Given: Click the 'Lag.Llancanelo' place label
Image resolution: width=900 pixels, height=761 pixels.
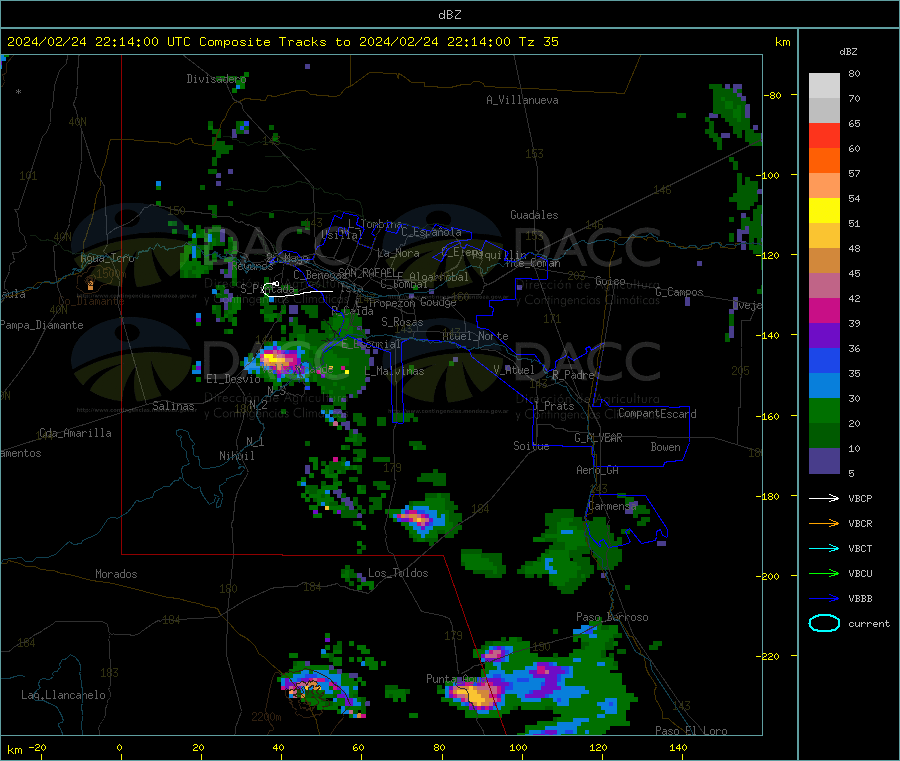Looking at the screenshot, I should [x=63, y=695].
